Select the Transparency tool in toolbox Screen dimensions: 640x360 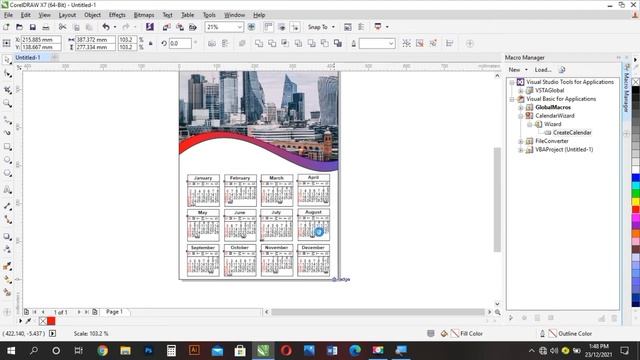coord(7,249)
